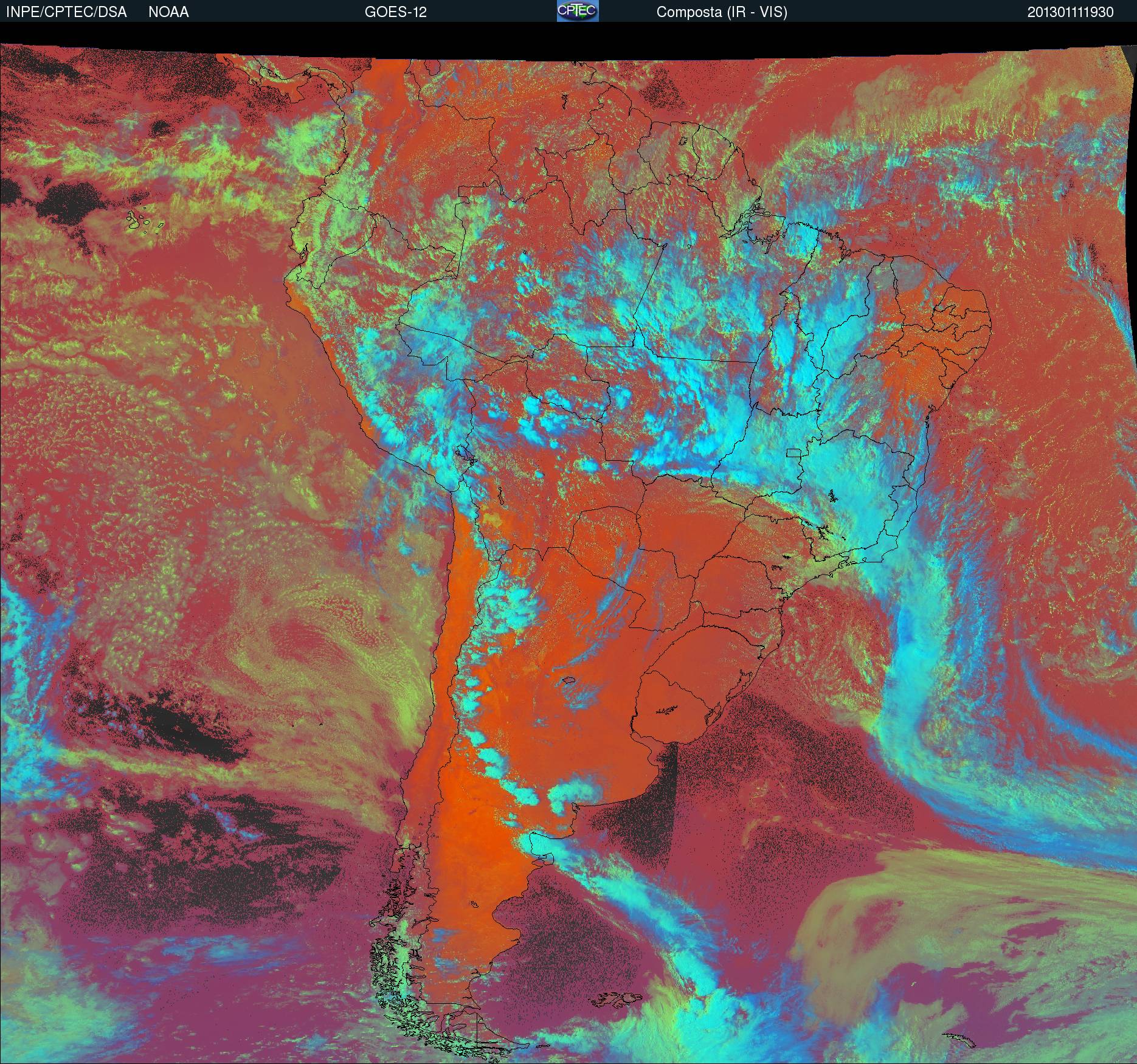Click the INPE/CPTEC/DSA header text
Viewport: 1137px width, 1064px height.
(66, 12)
